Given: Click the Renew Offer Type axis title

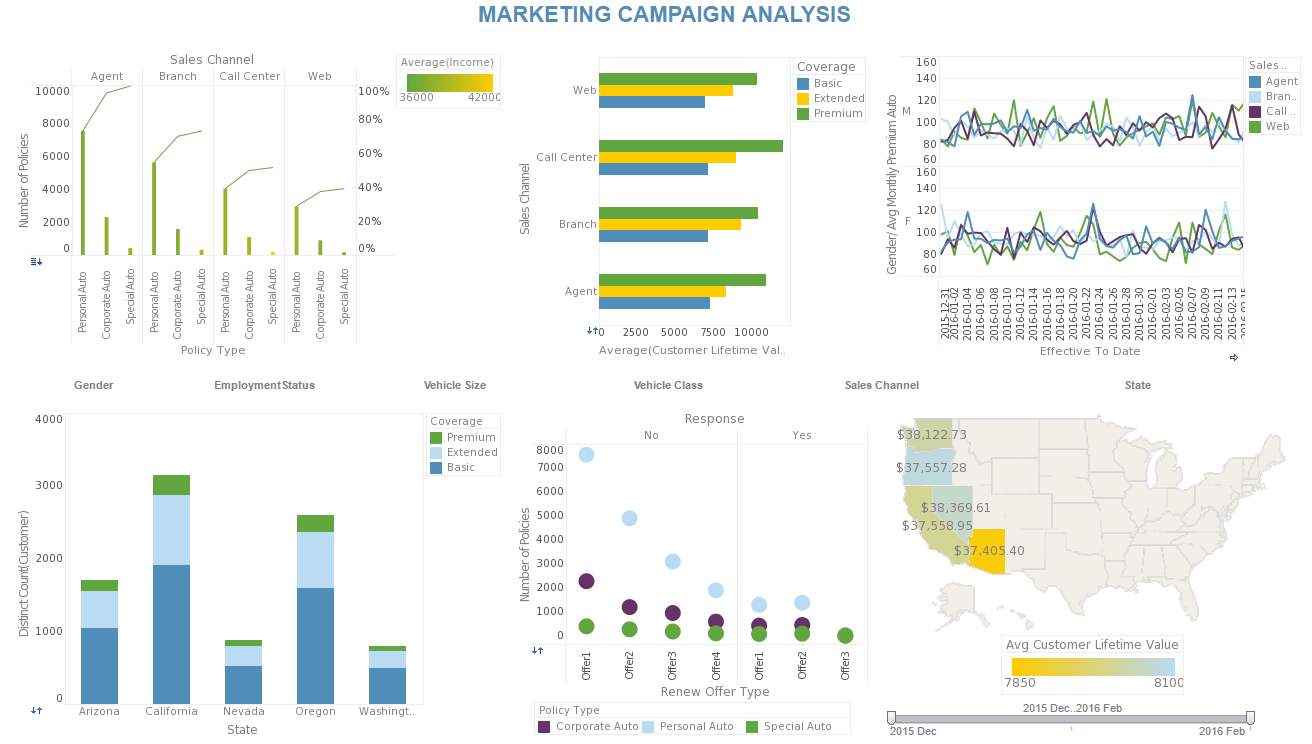Looking at the screenshot, I should point(715,691).
